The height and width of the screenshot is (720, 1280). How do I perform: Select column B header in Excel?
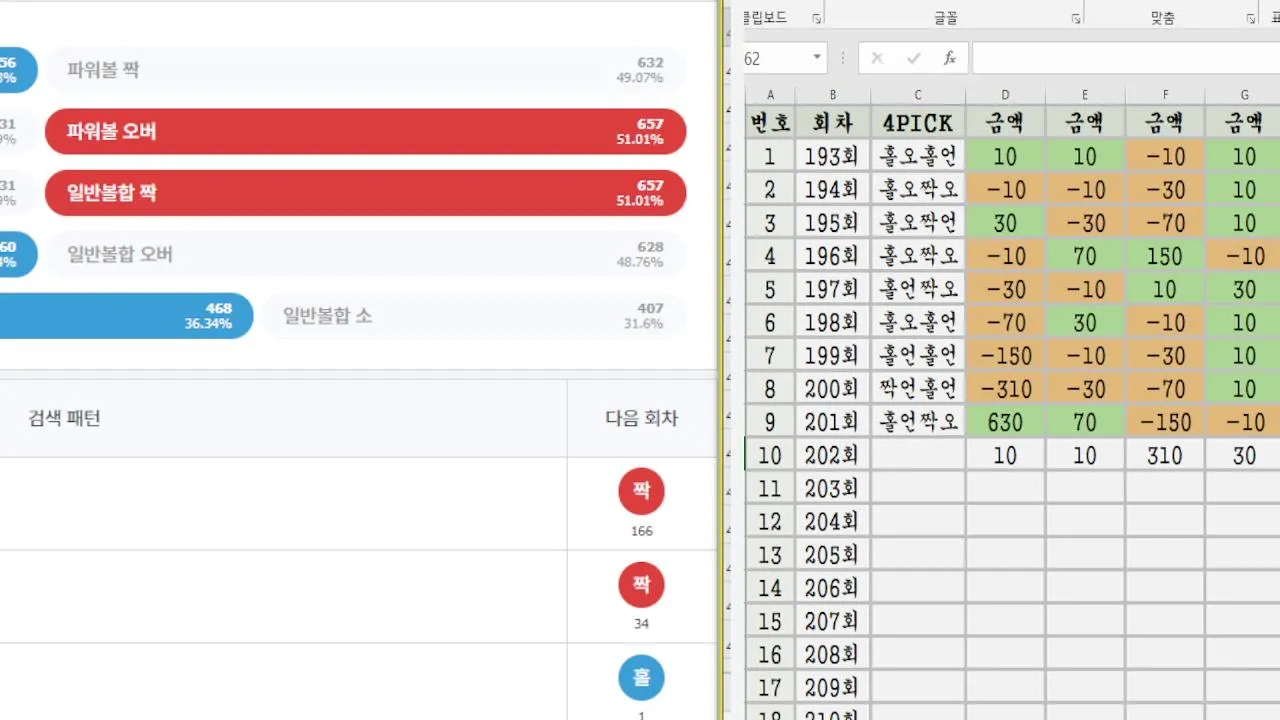[x=833, y=95]
